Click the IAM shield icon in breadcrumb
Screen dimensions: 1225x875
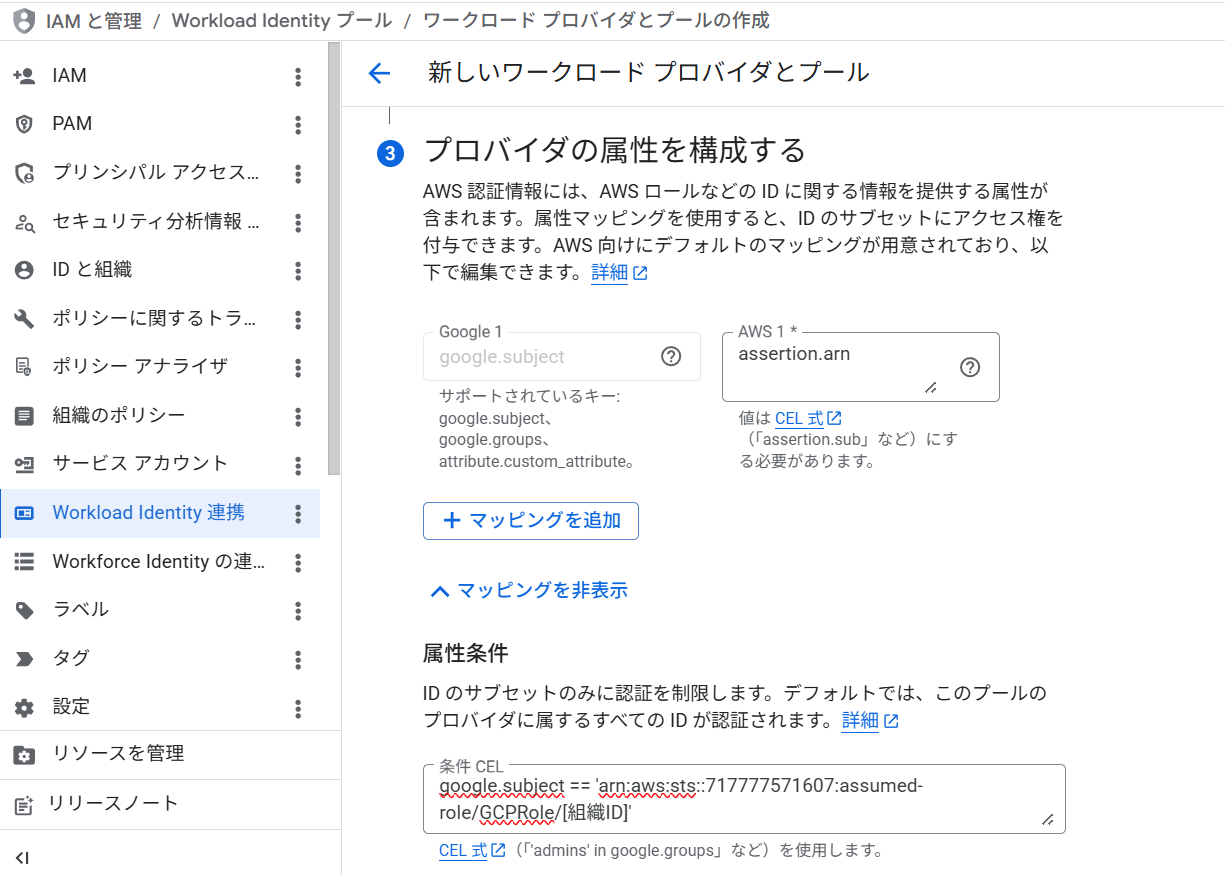coord(24,20)
